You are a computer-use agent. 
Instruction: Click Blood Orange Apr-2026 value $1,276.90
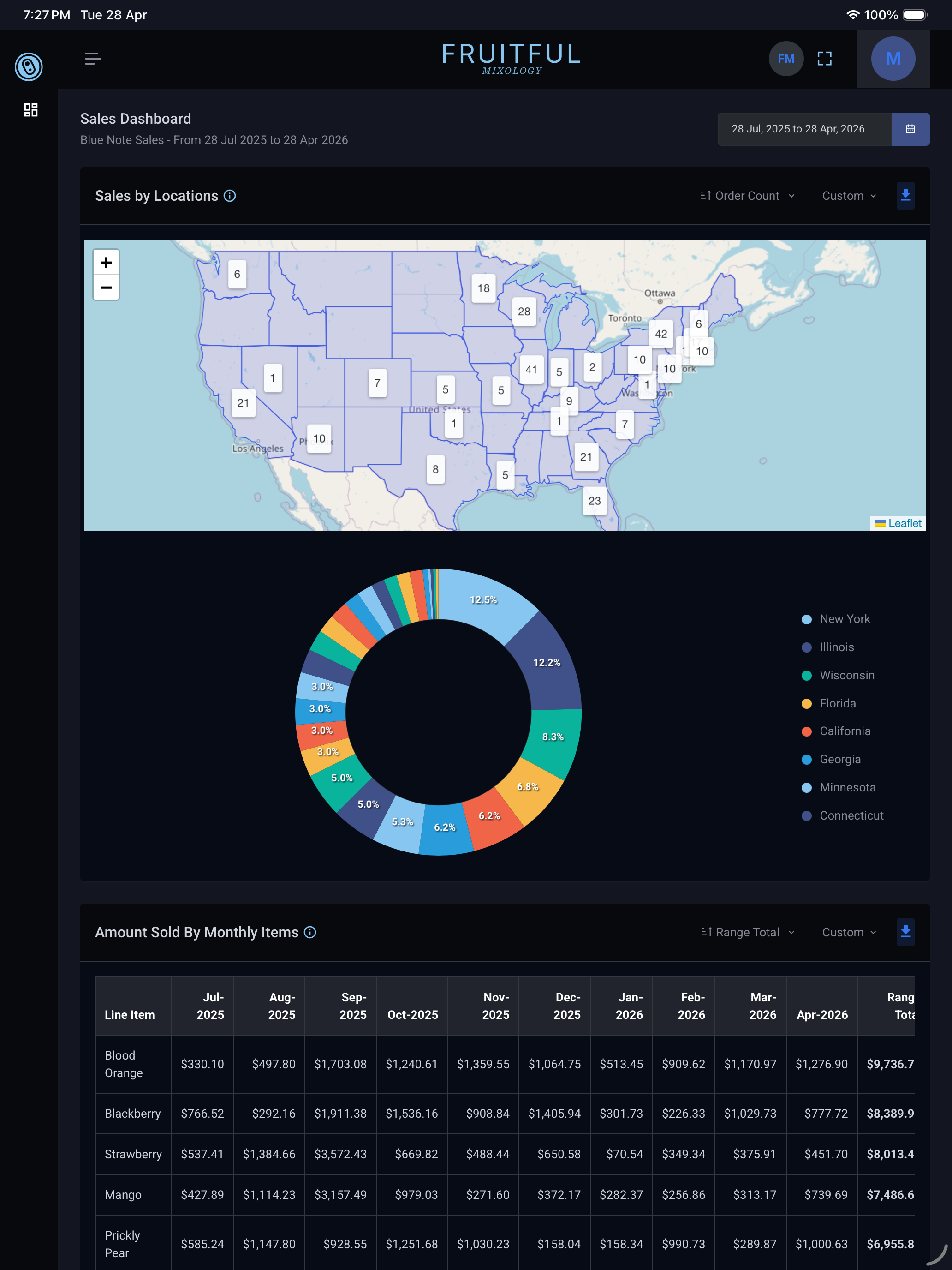[x=821, y=1065]
